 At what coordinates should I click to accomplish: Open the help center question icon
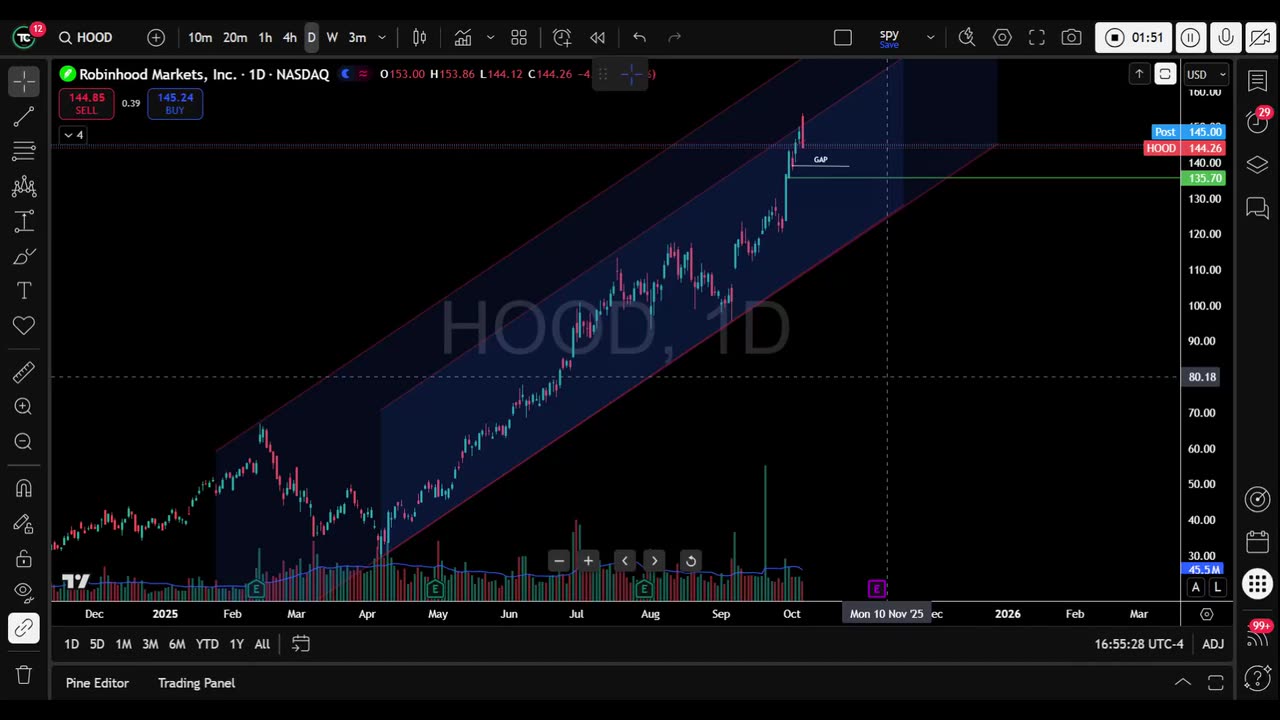[x=1258, y=679]
